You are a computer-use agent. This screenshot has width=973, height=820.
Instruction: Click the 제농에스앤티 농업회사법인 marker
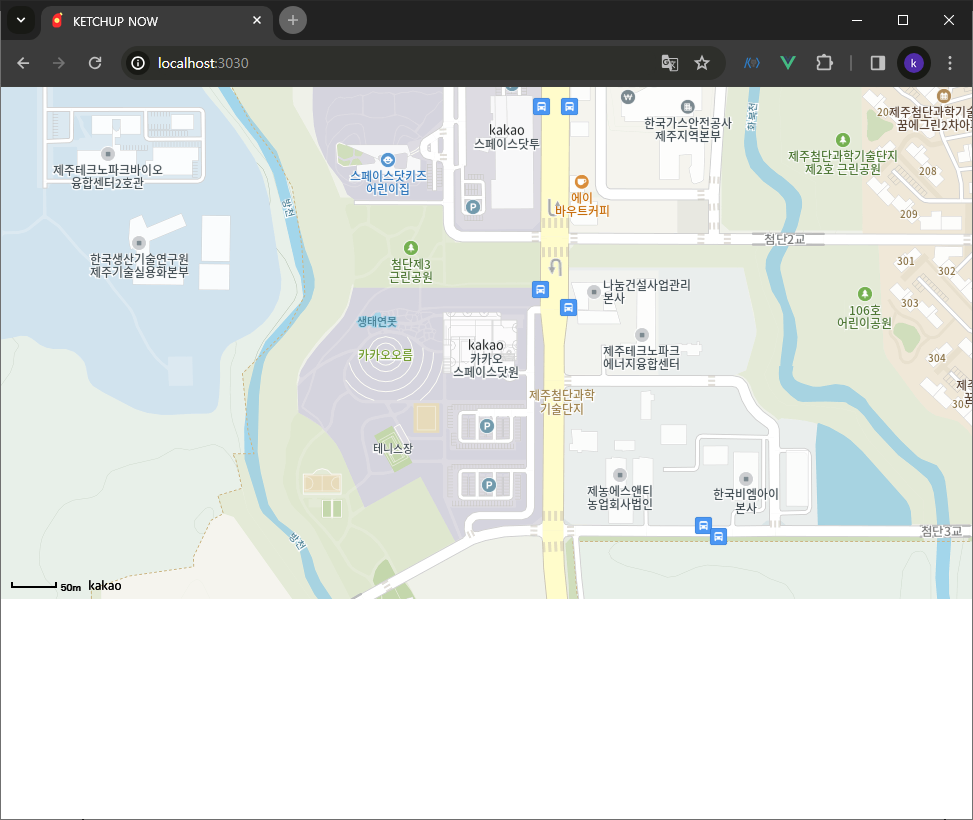tap(619, 475)
